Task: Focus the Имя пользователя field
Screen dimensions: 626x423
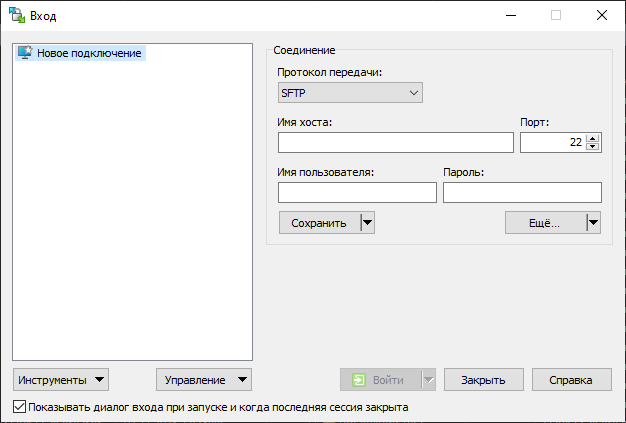Action: point(357,192)
